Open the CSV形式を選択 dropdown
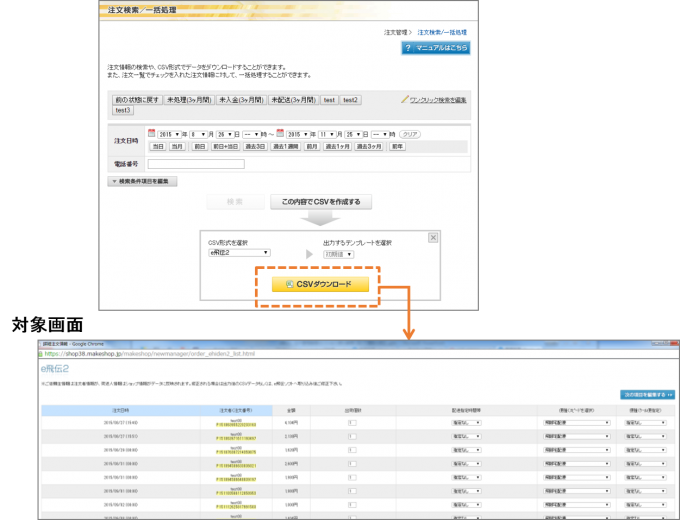 (238, 254)
